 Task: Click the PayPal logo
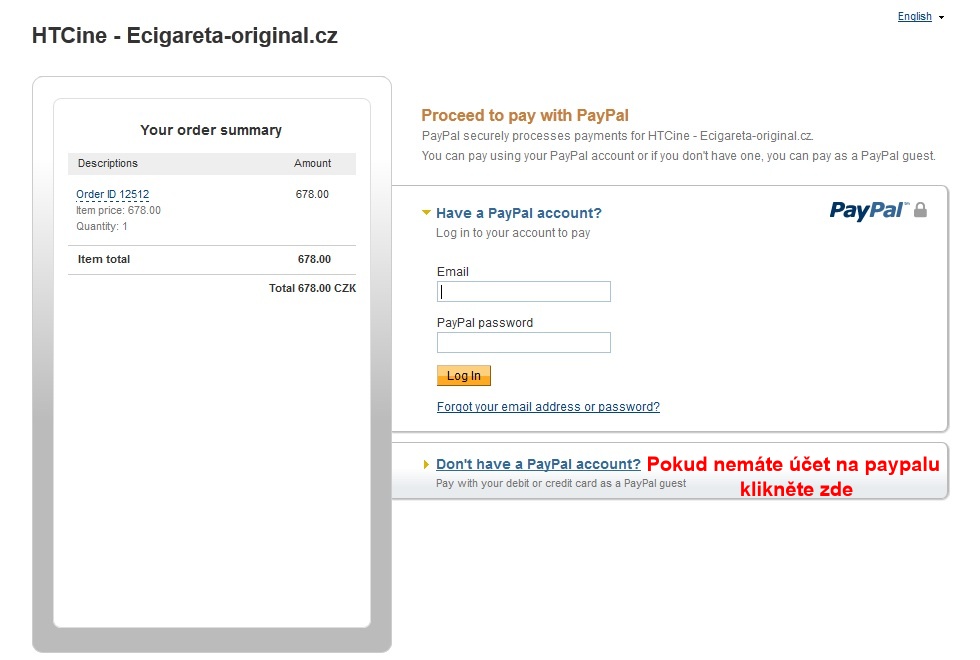point(868,211)
